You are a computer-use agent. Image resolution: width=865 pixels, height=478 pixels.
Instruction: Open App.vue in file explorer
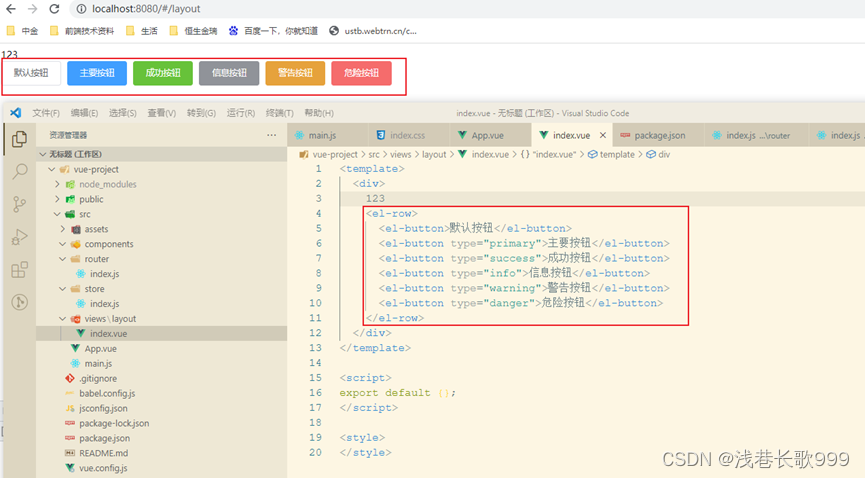point(161,348)
